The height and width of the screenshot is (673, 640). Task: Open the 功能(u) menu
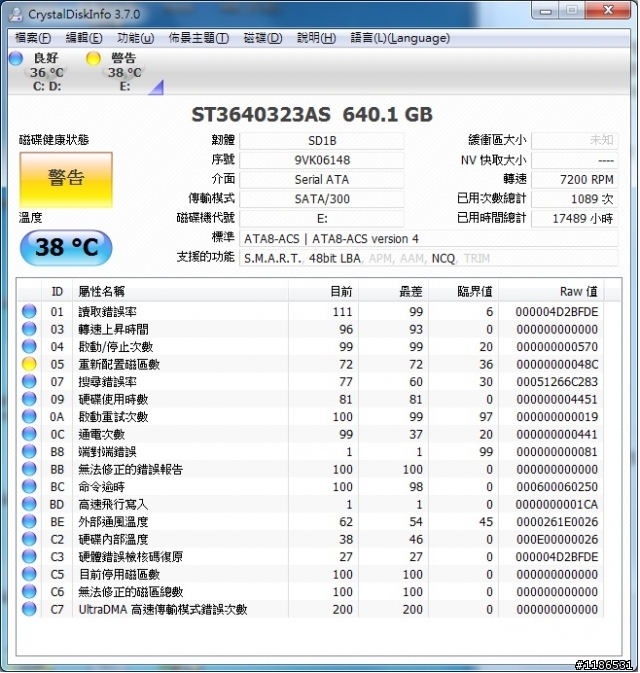point(136,38)
